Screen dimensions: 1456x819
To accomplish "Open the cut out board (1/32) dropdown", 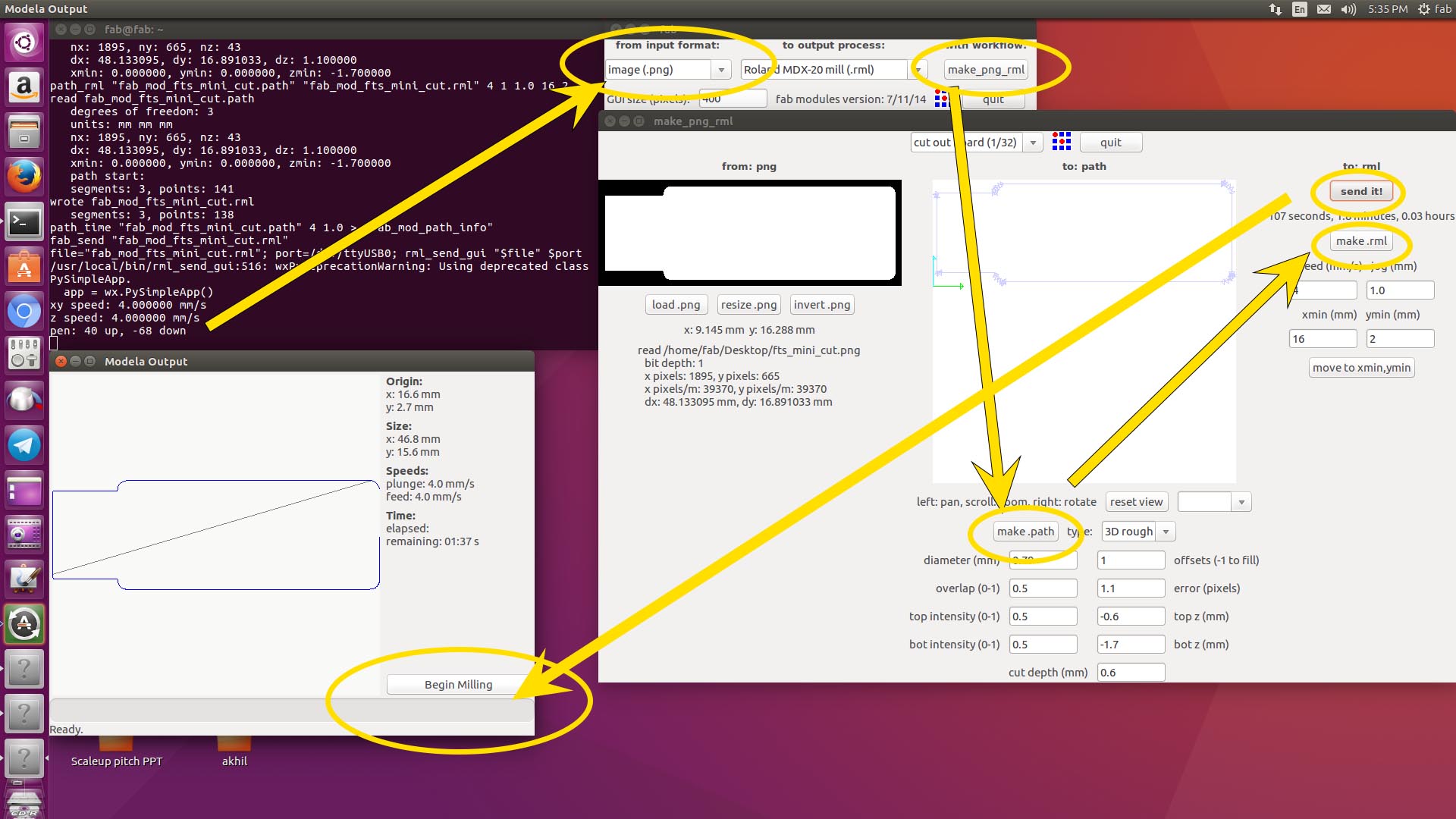I will click(x=1033, y=143).
